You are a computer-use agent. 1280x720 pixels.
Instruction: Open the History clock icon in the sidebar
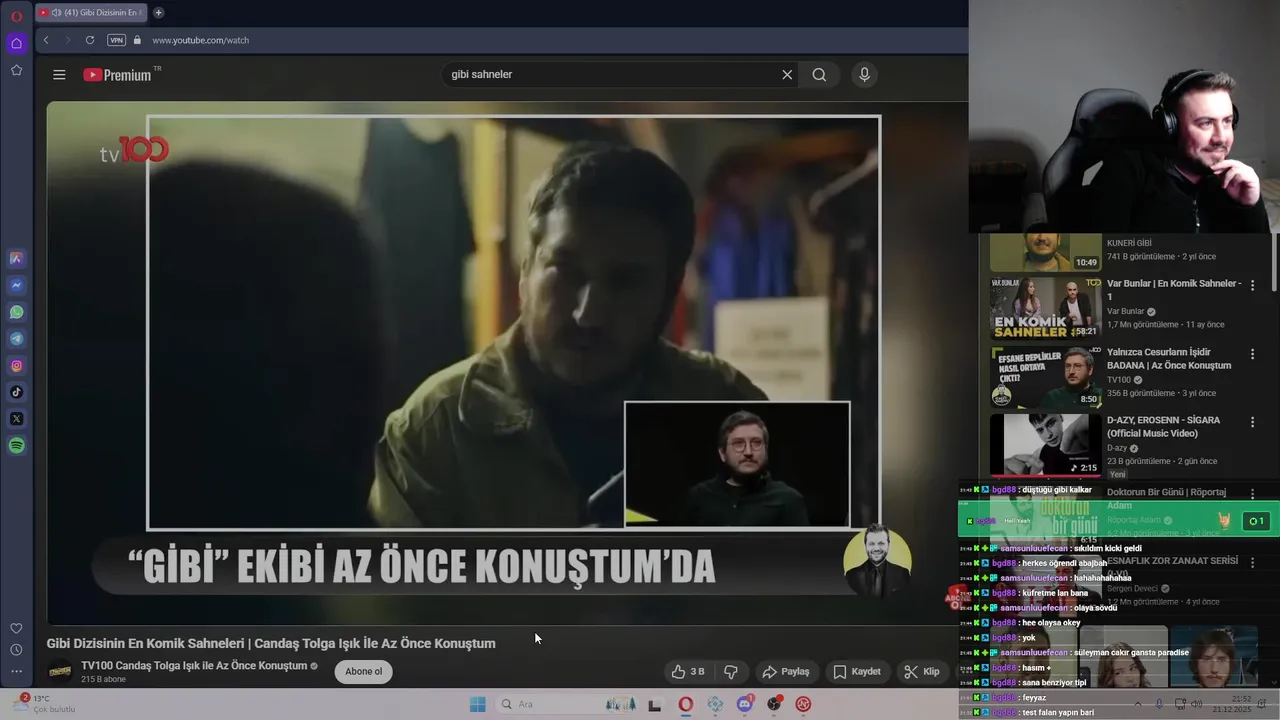pos(16,650)
